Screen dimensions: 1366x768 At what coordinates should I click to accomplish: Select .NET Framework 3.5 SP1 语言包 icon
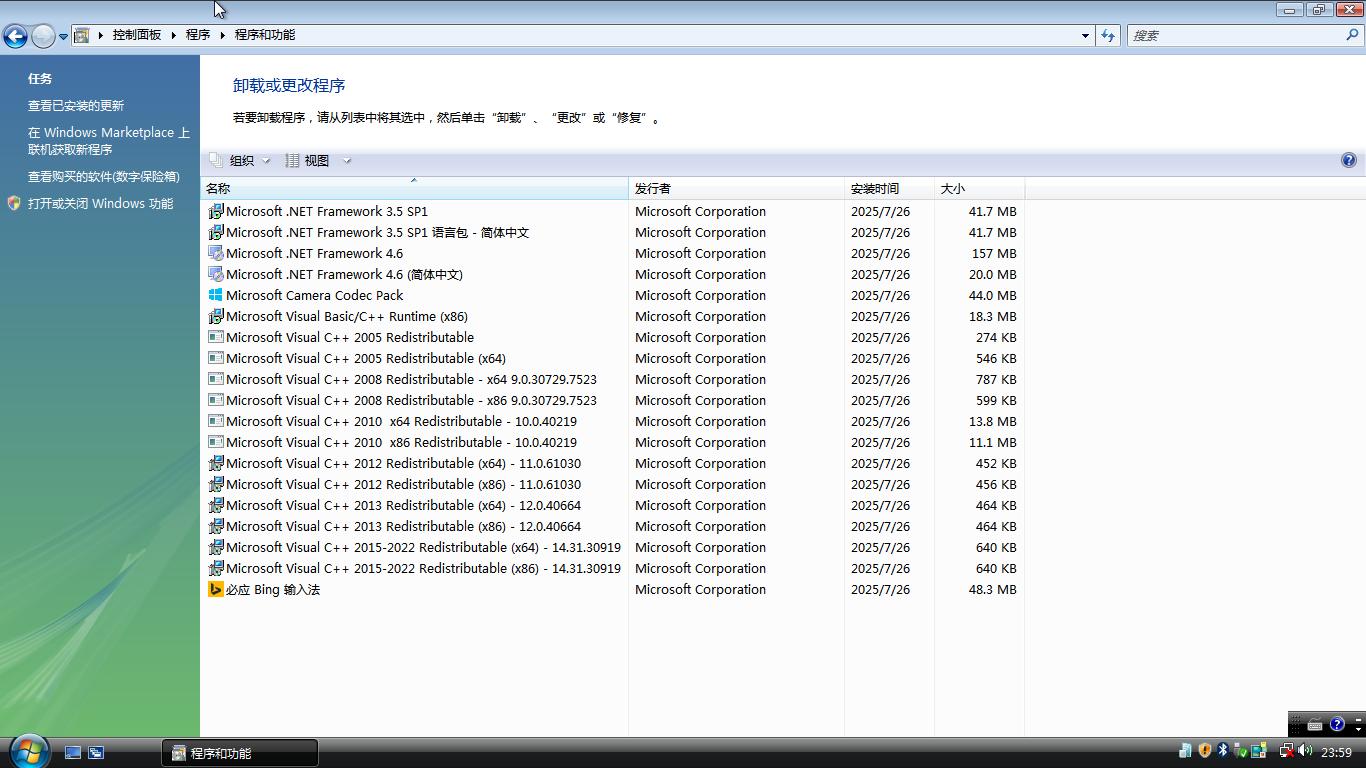tap(216, 233)
